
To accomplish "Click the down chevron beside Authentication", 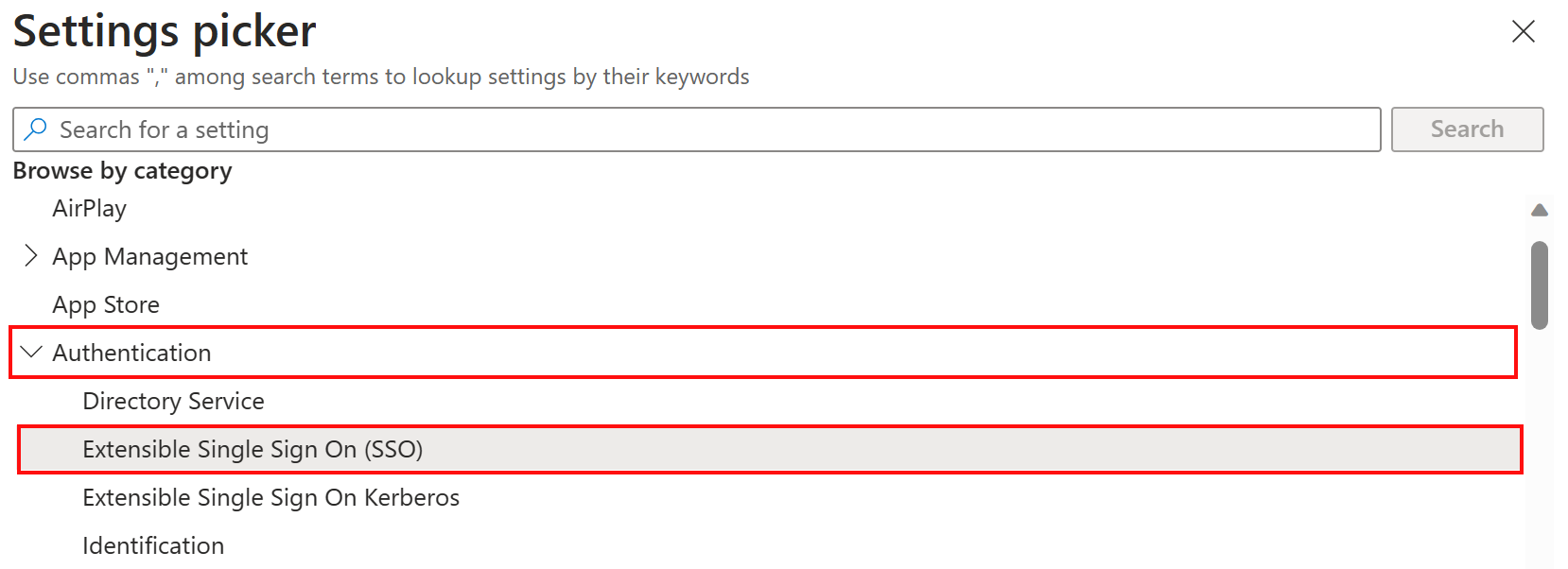I will (31, 352).
